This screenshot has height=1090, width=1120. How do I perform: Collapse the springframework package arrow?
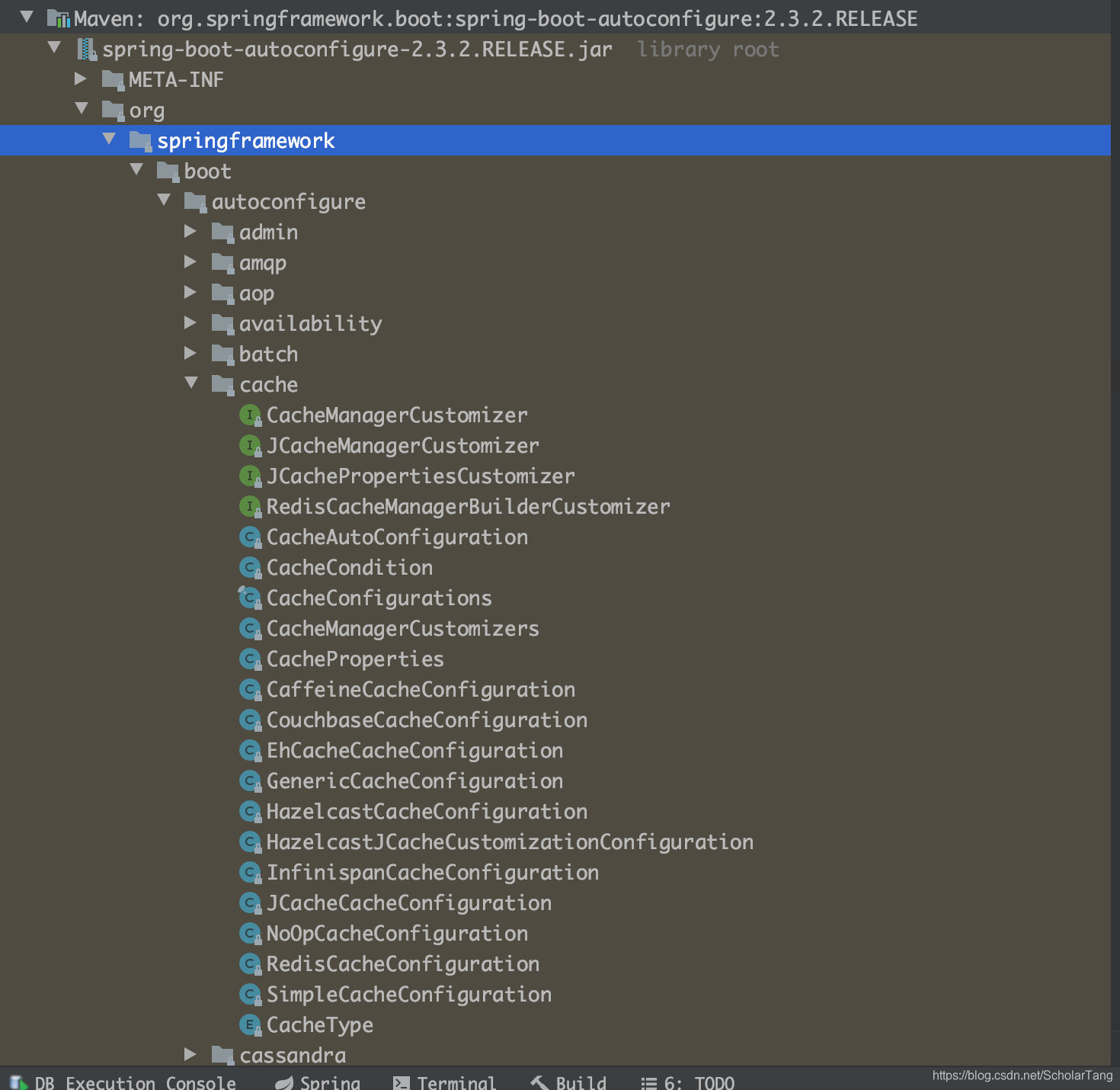point(109,139)
